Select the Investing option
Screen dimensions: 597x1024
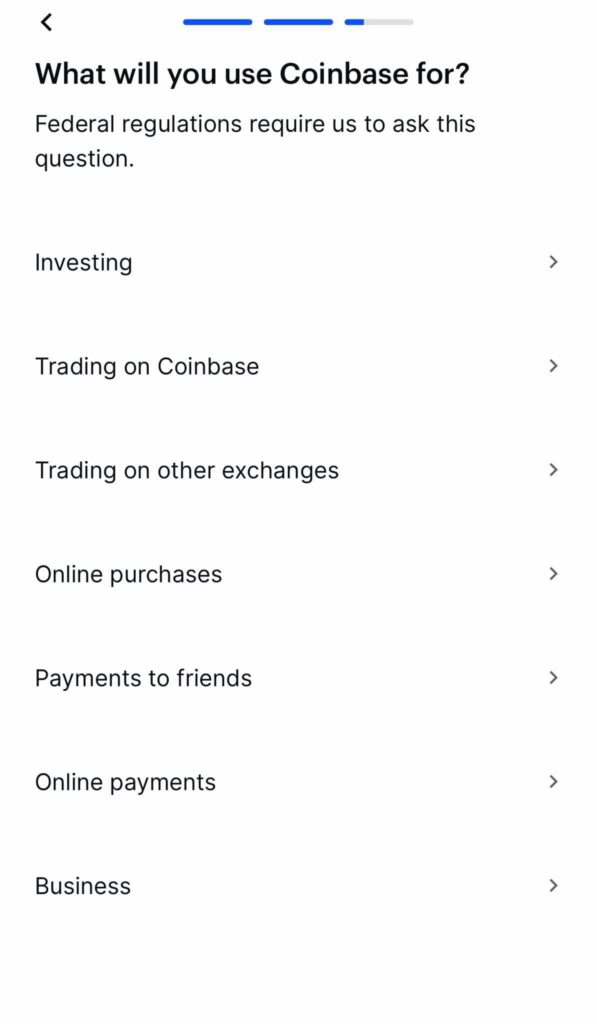coord(84,262)
